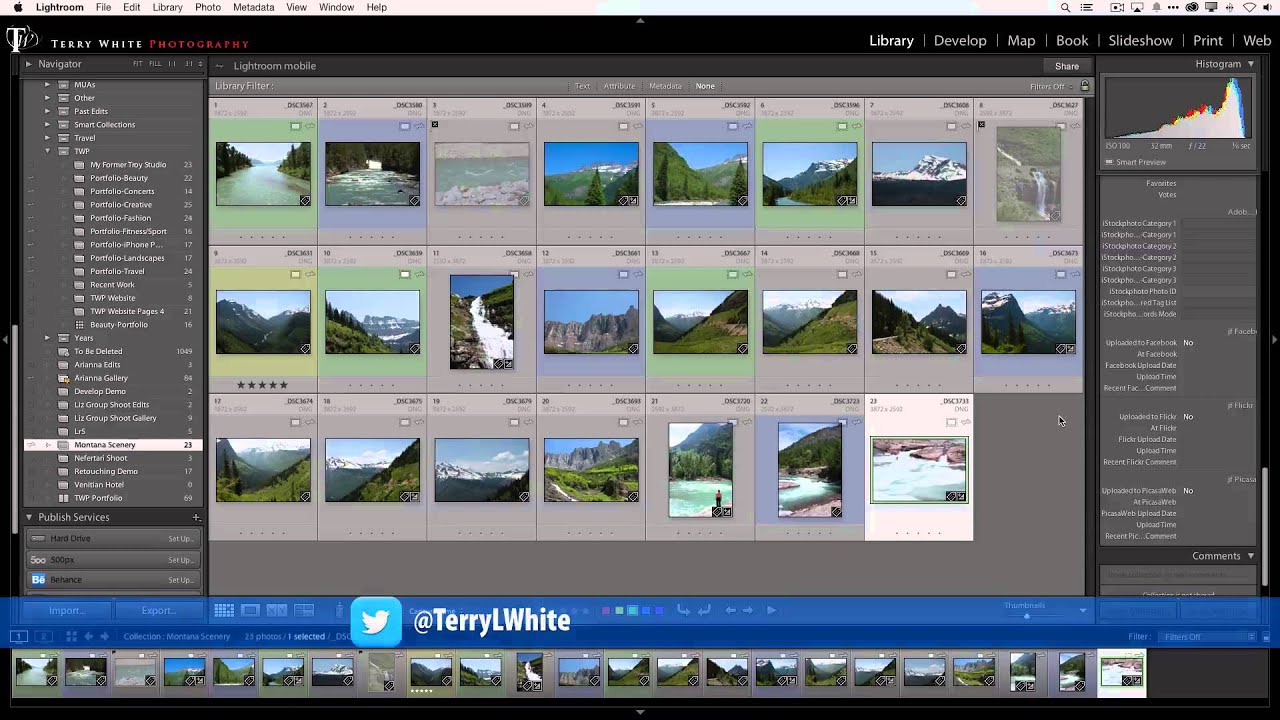Click the Import button
Image resolution: width=1280 pixels, height=720 pixels.
(66, 610)
